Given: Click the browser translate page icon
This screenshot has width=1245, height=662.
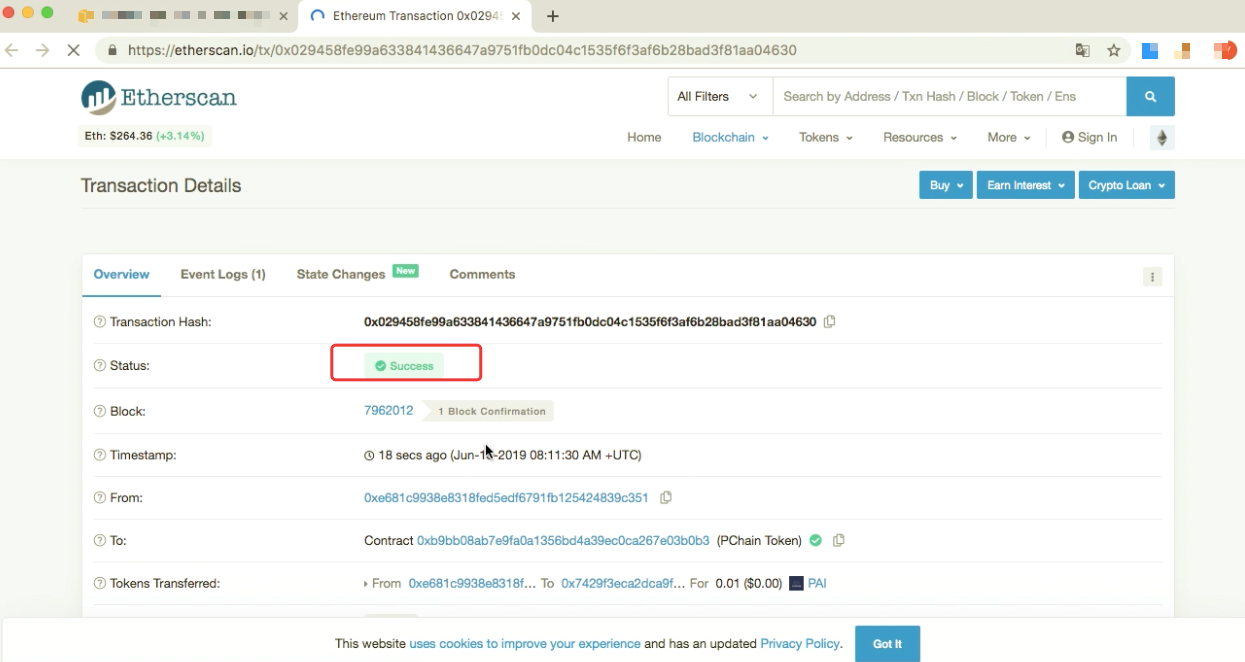Looking at the screenshot, I should (1082, 50).
